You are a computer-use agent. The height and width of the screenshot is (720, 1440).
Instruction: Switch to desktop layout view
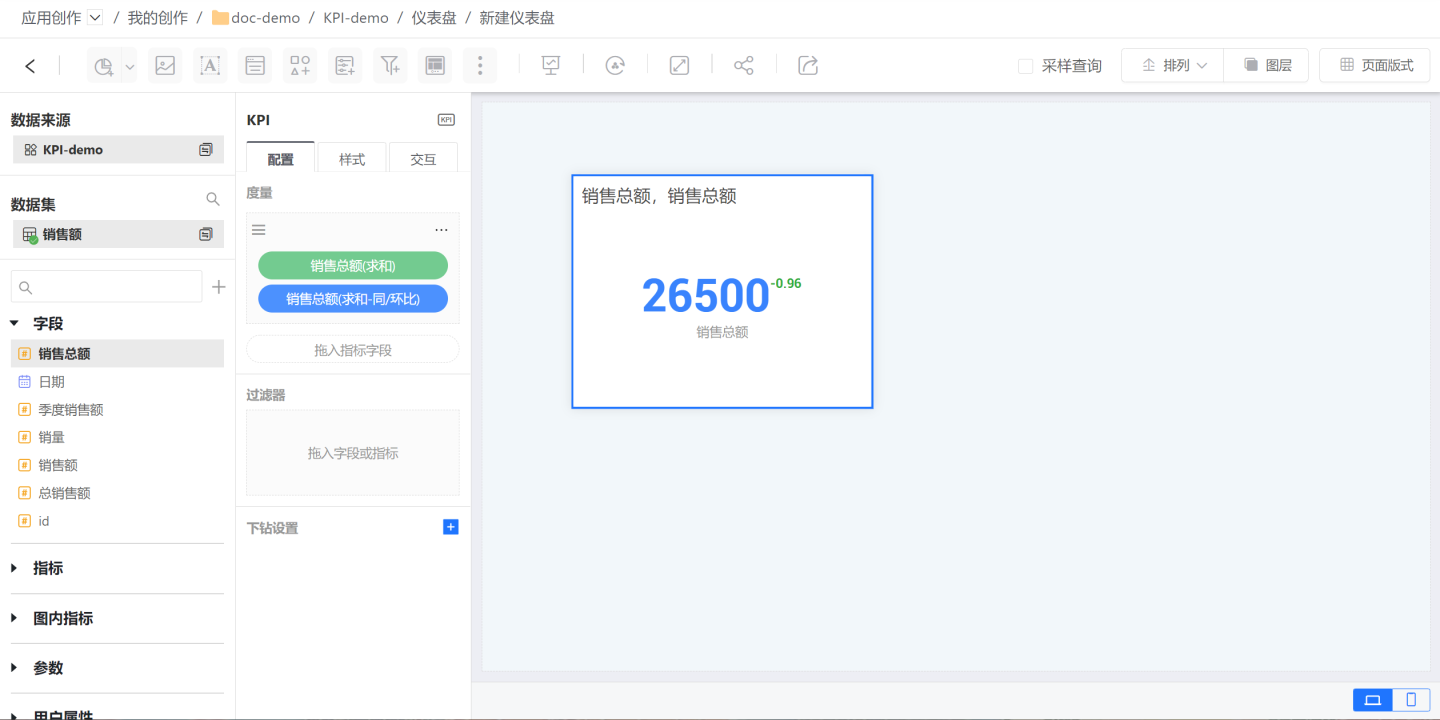tap(1372, 700)
